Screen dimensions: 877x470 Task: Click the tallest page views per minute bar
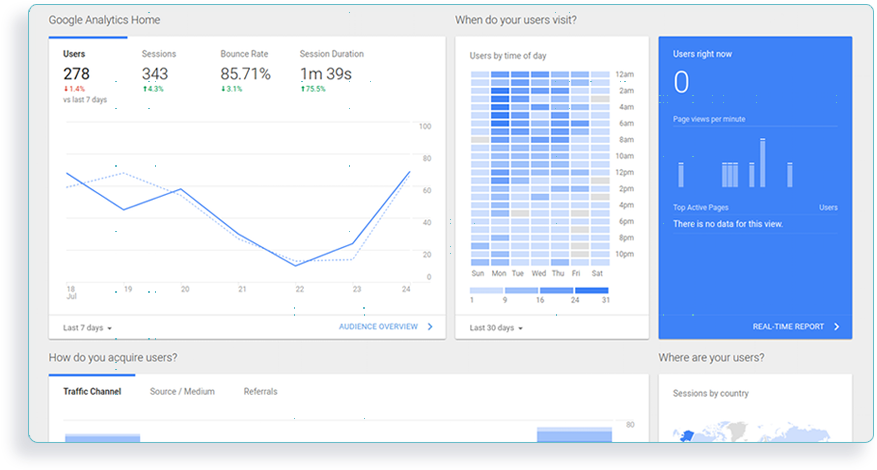[x=762, y=163]
